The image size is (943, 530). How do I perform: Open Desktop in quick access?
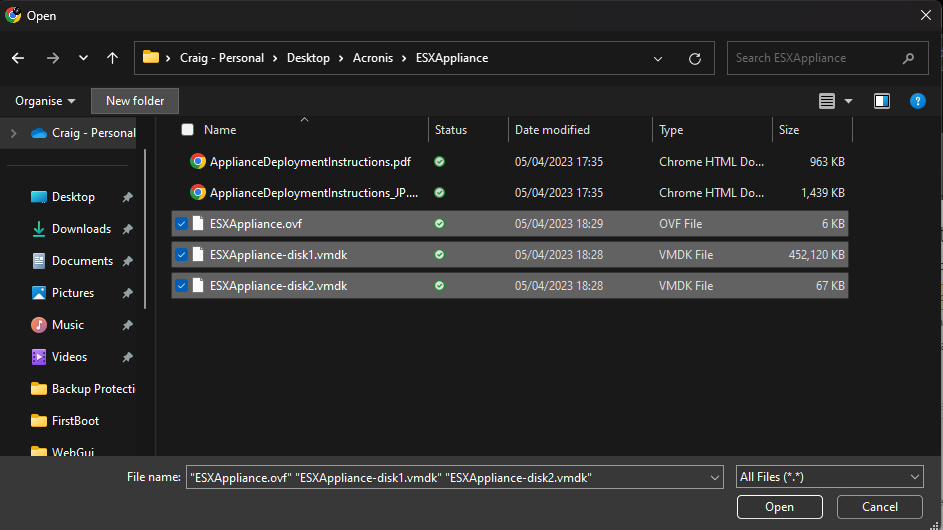(x=73, y=197)
